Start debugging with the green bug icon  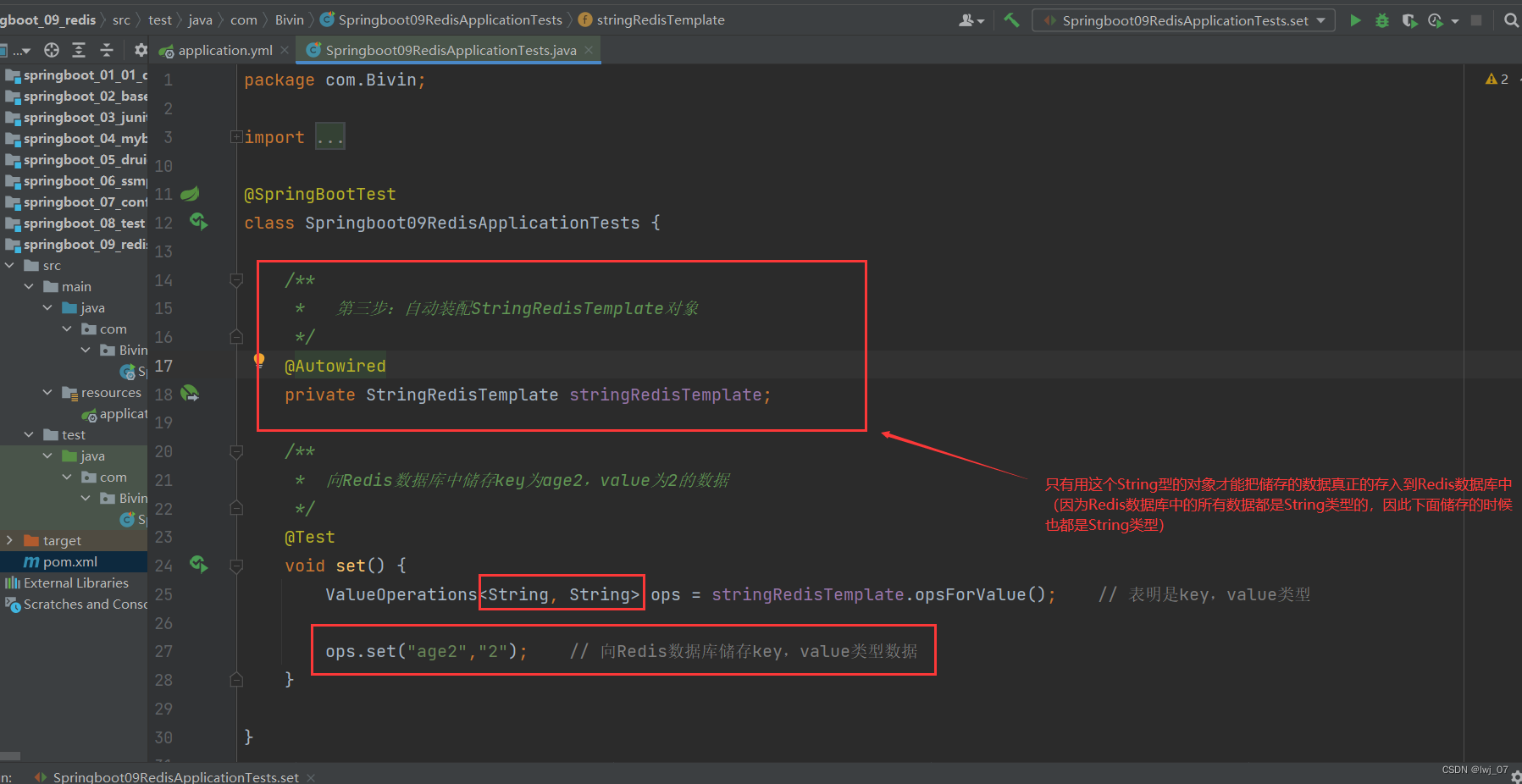point(1382,20)
